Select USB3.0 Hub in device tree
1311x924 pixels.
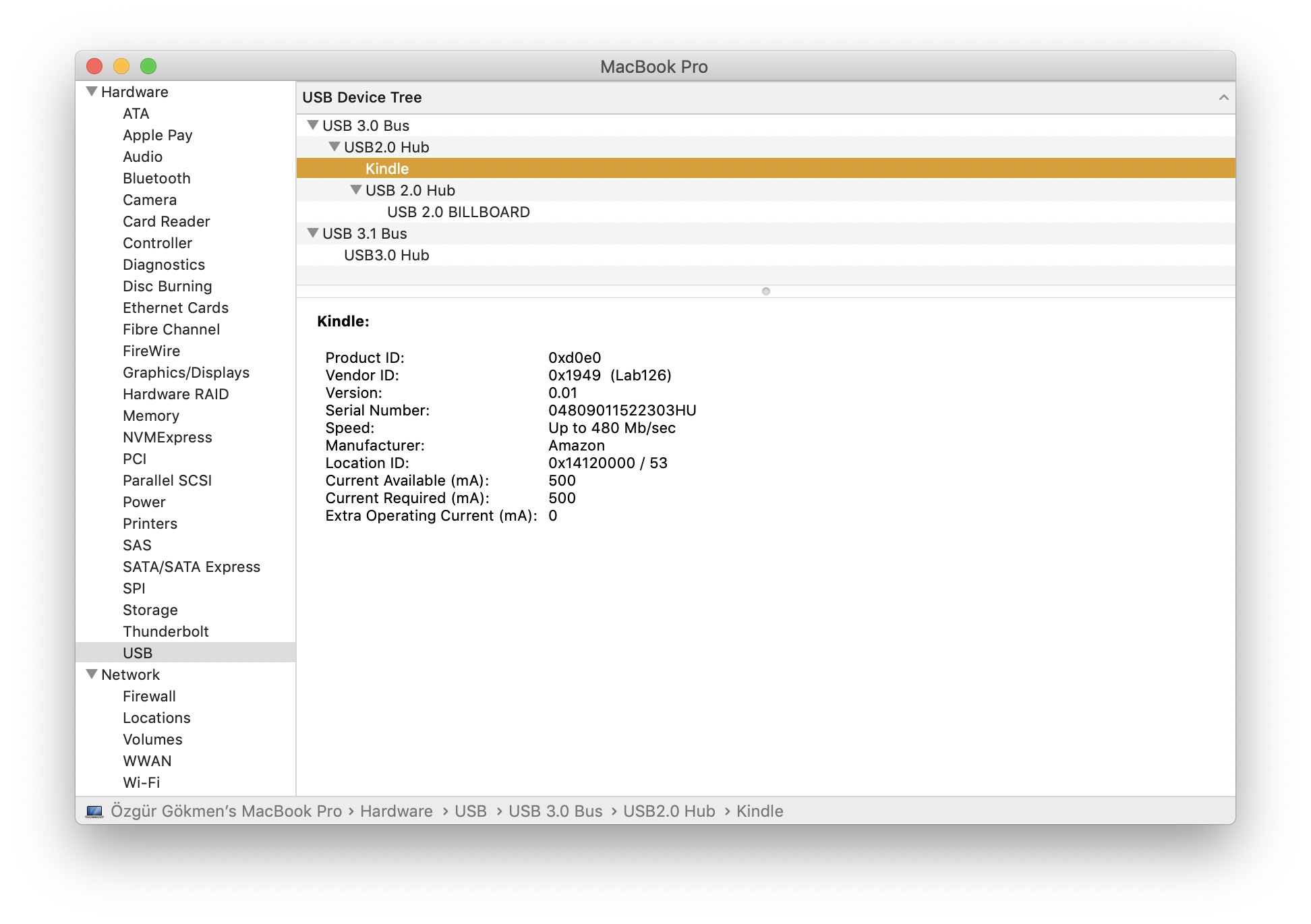point(386,255)
